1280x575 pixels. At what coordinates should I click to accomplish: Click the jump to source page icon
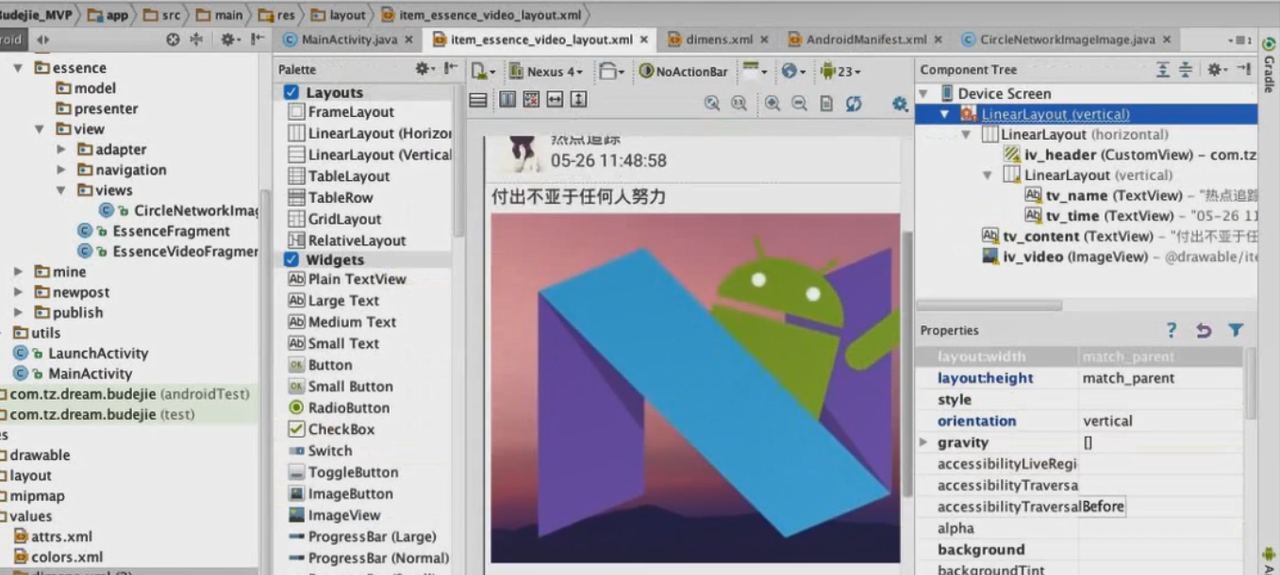tap(826, 103)
